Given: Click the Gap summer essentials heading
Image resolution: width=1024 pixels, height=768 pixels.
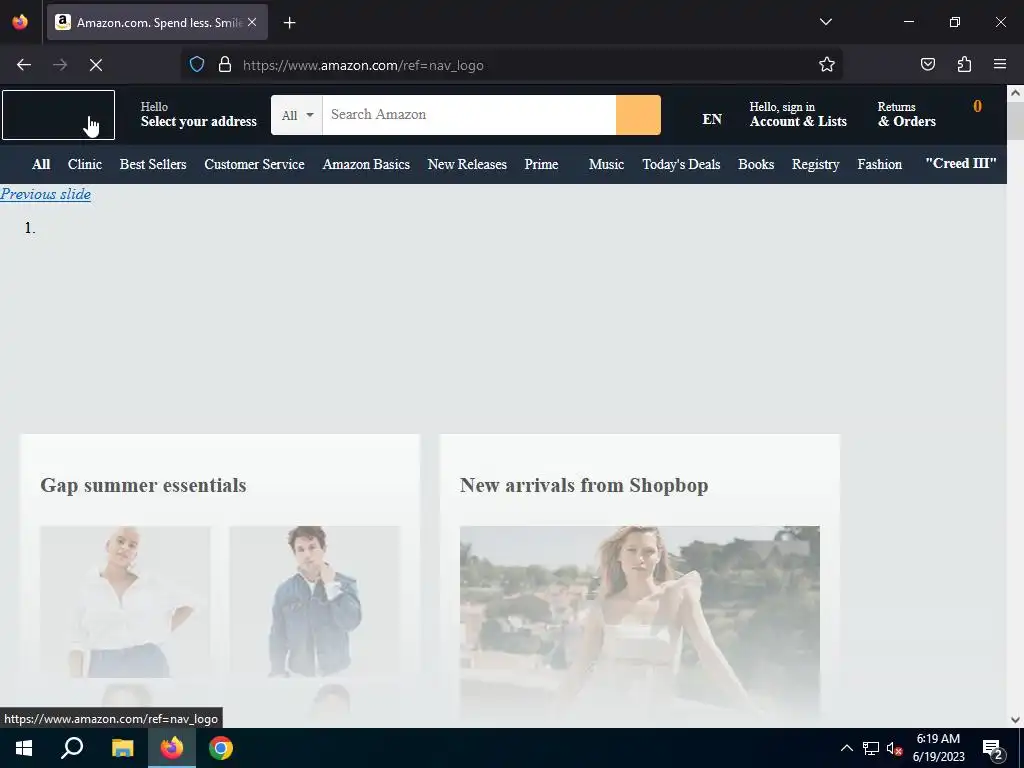Looking at the screenshot, I should click(143, 485).
